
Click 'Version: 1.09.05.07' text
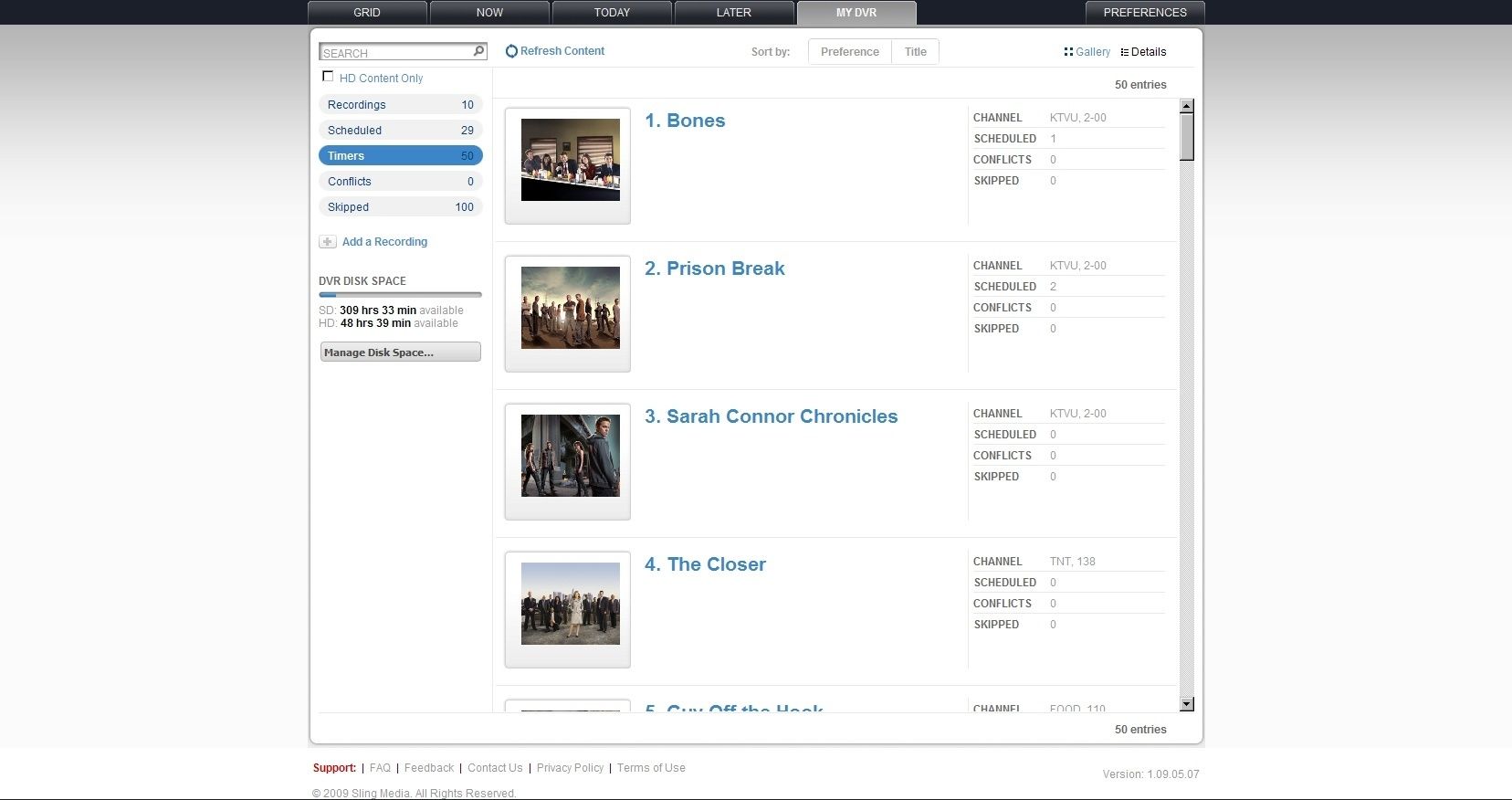tap(1150, 774)
